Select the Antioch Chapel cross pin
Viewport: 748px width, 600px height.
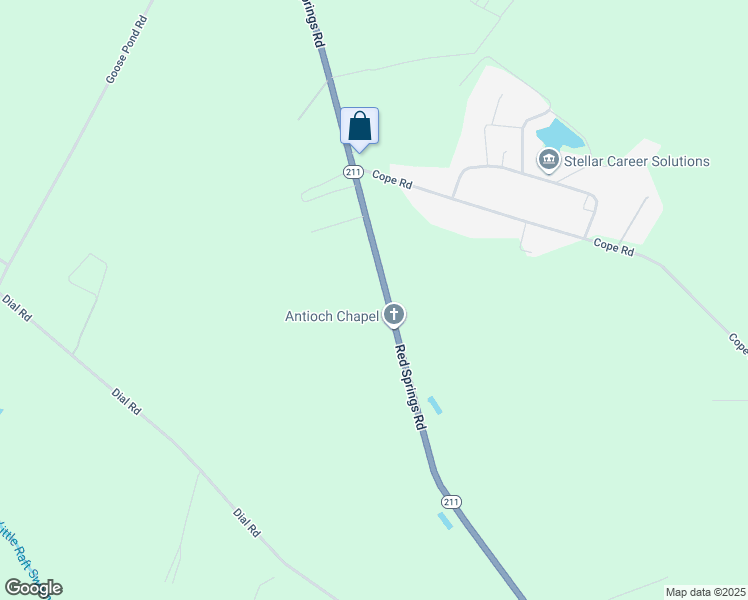[x=394, y=315]
